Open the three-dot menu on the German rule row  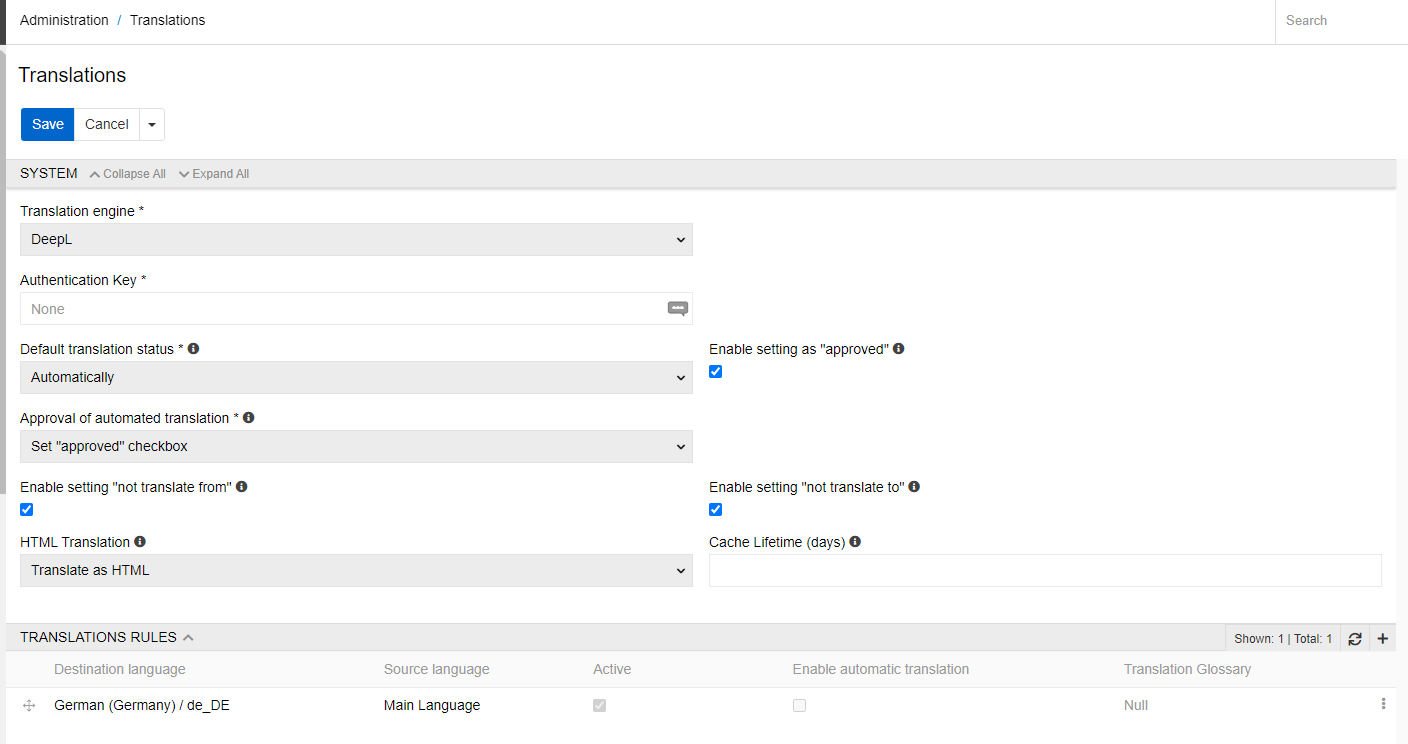(x=1384, y=705)
